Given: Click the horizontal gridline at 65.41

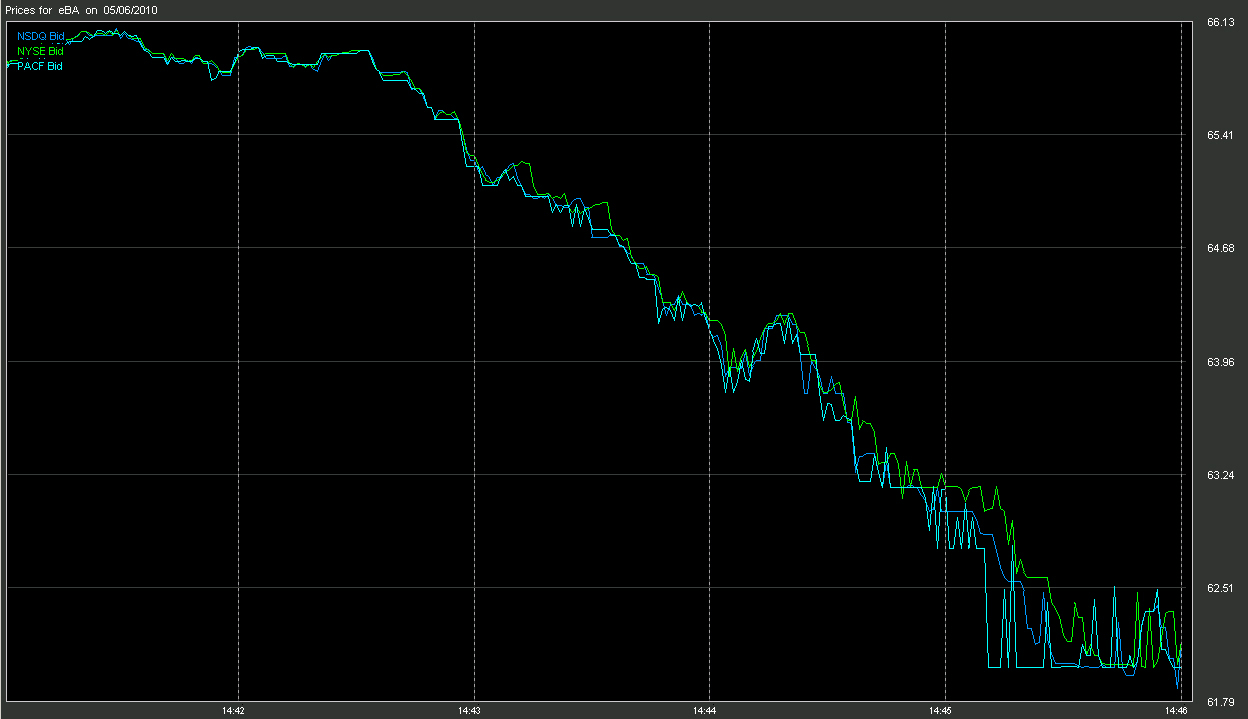Looking at the screenshot, I should click(600, 134).
